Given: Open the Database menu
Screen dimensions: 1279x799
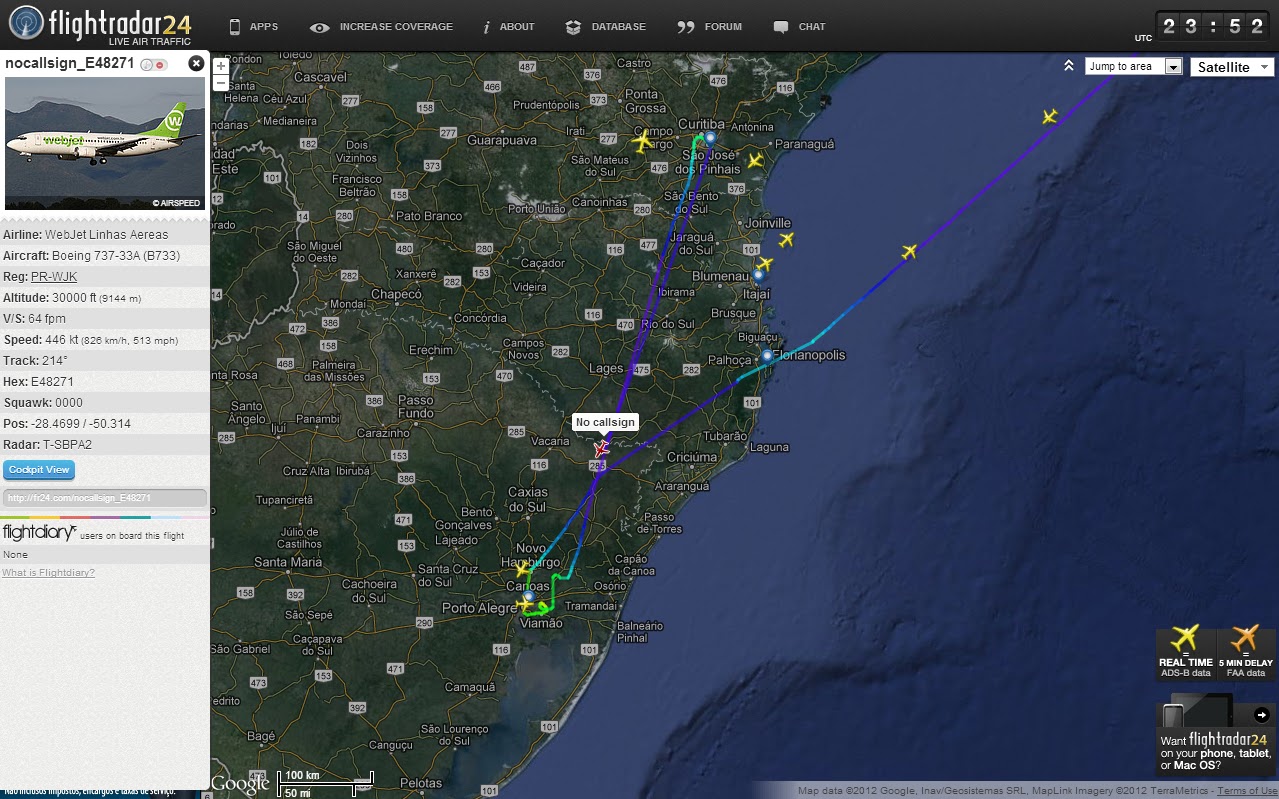Looking at the screenshot, I should [605, 27].
